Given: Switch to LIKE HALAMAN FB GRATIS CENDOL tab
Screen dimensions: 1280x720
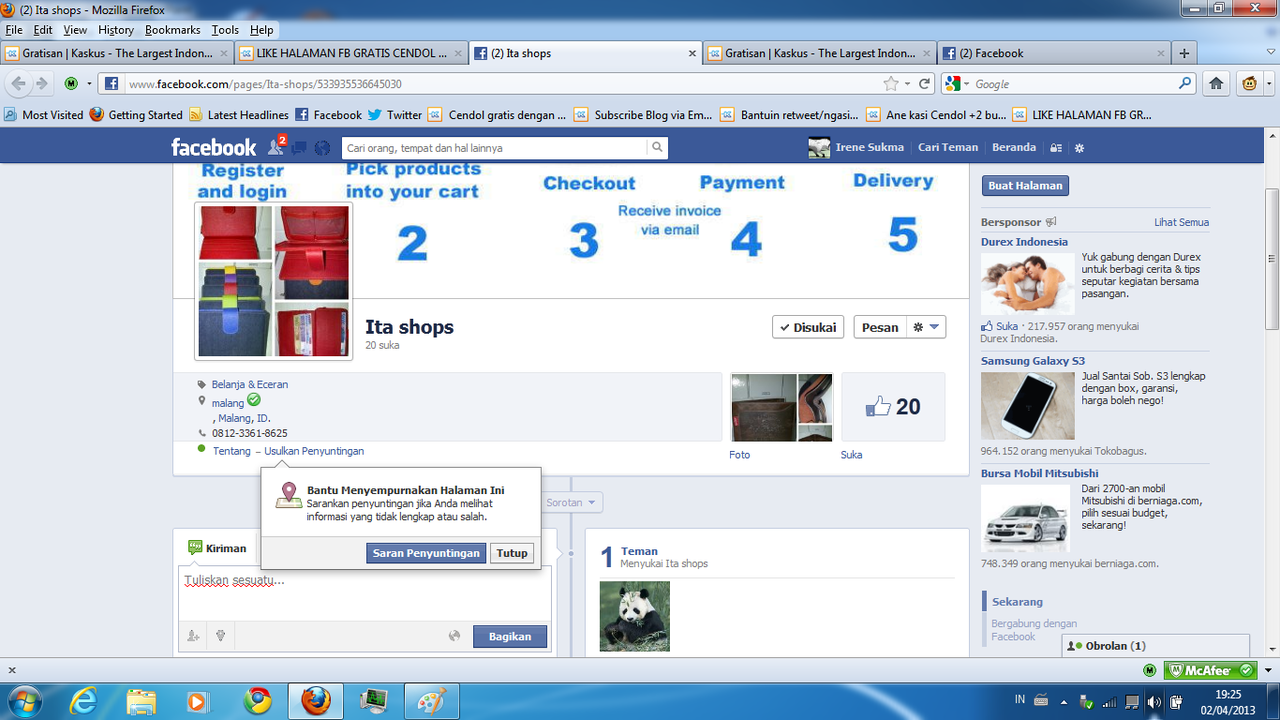Looking at the screenshot, I should pyautogui.click(x=350, y=53).
